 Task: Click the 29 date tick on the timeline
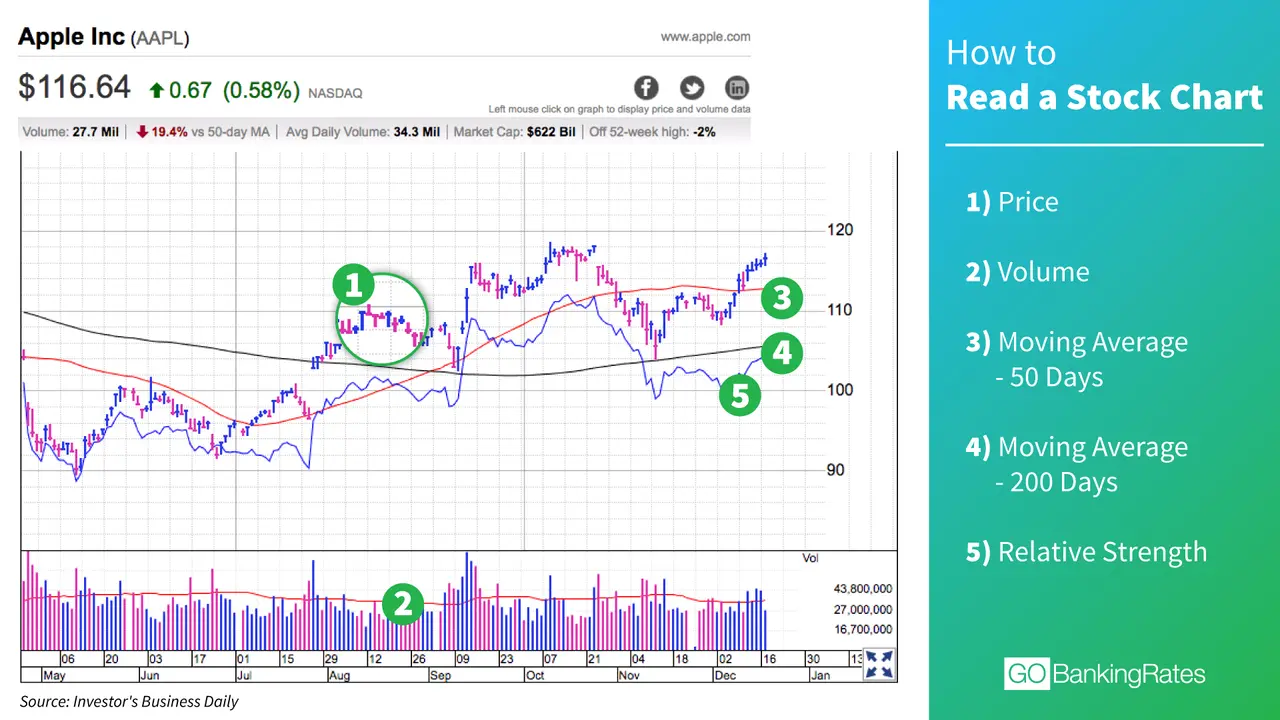tap(330, 660)
